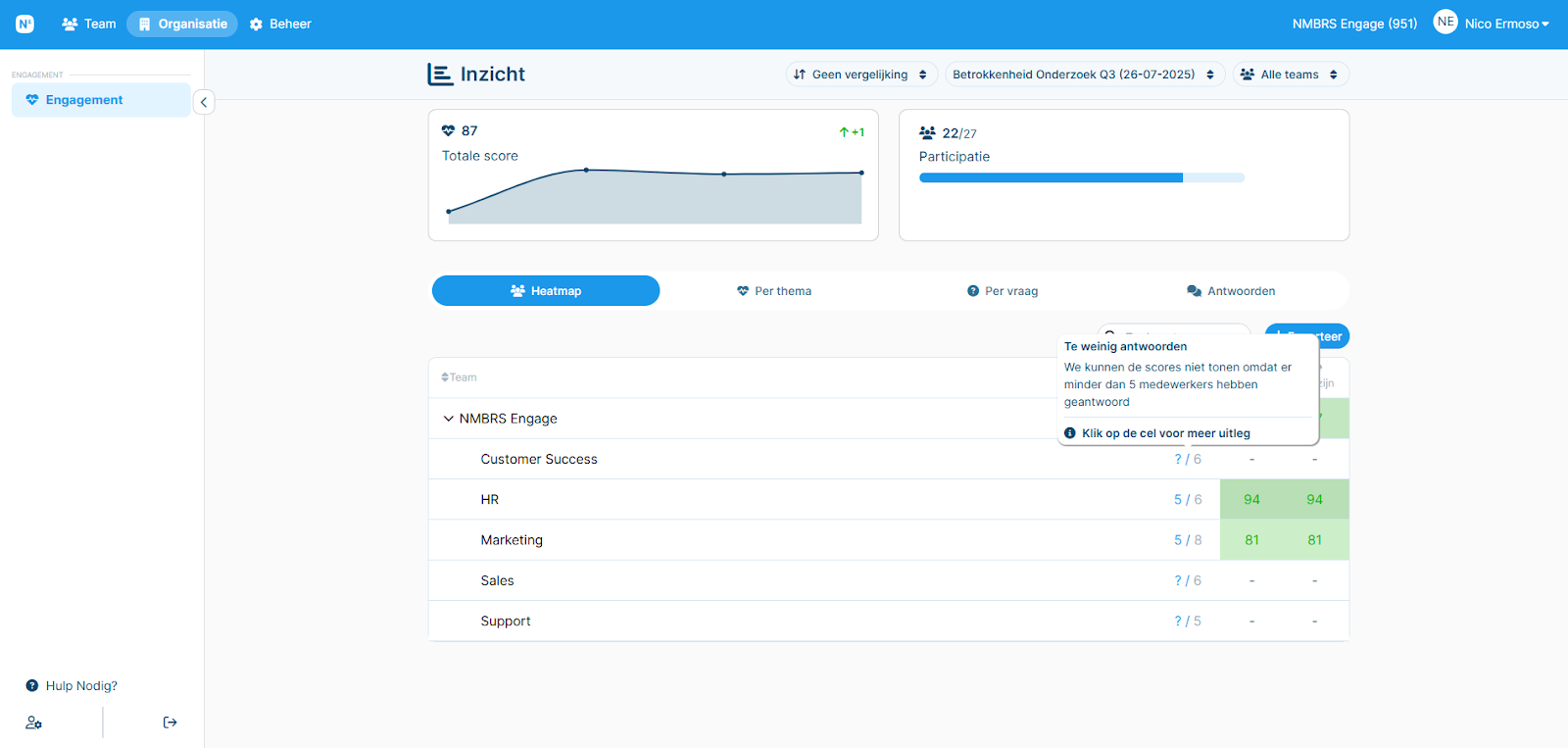Click the green +1 trend indicator
The height and width of the screenshot is (748, 1568).
852,132
